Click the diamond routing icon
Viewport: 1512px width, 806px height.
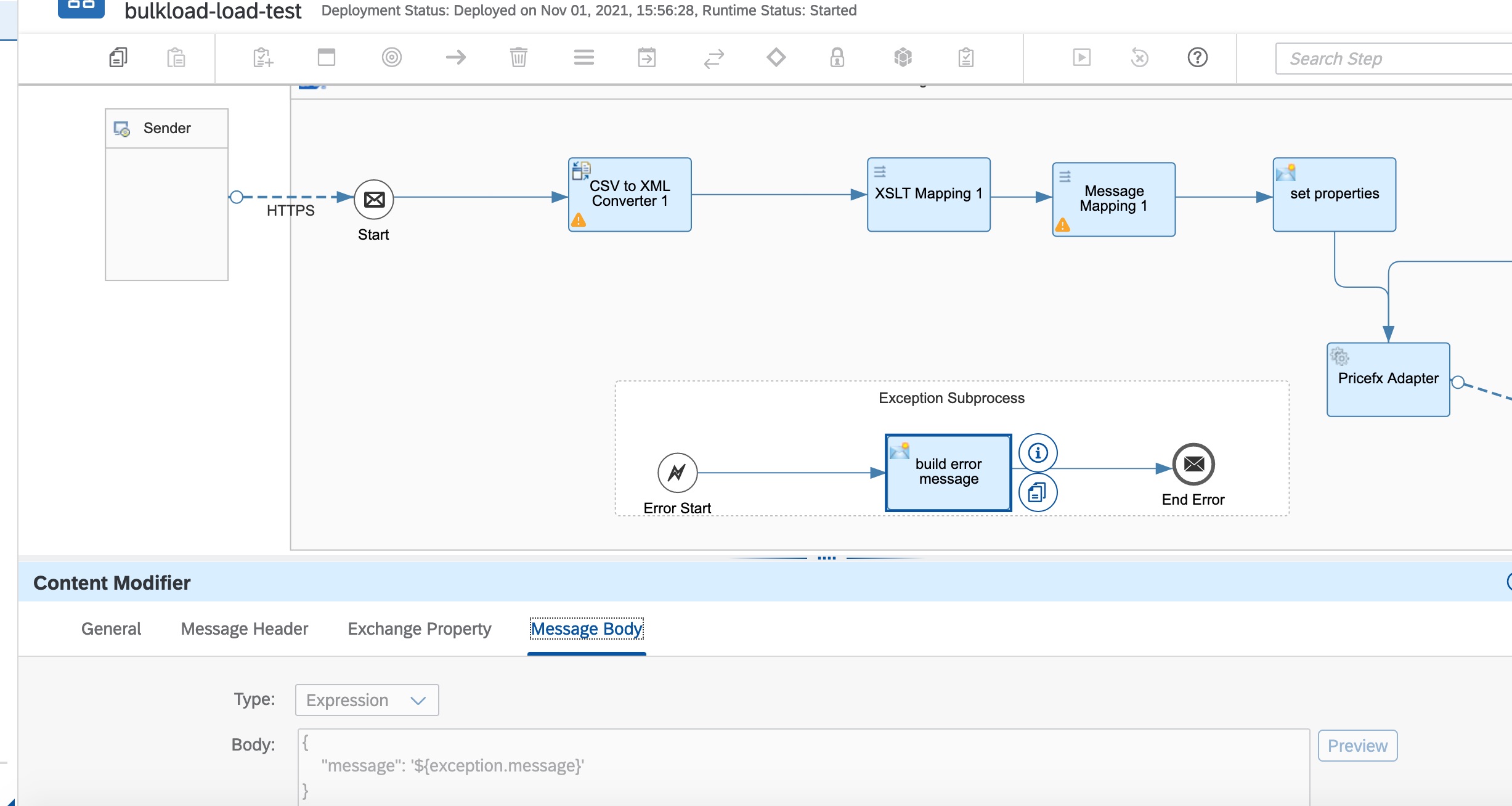tap(776, 58)
